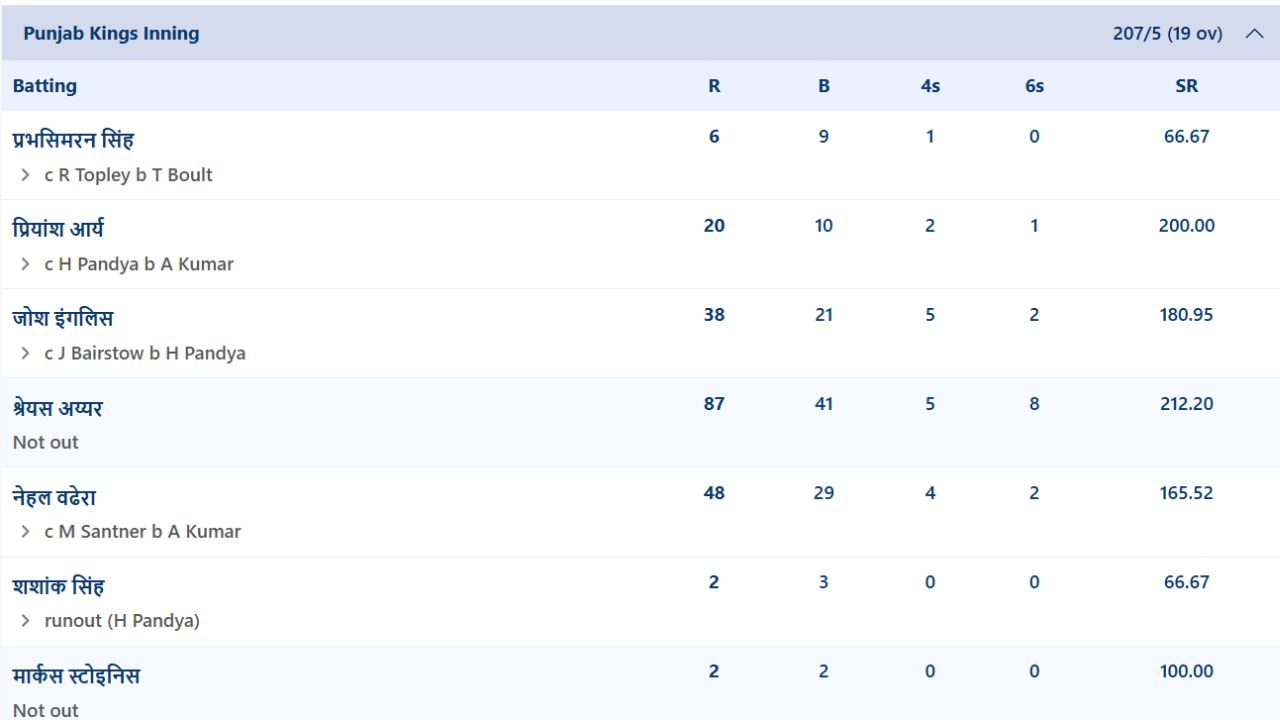Select मार्कस स्टोइनिस batsman name
Image resolution: width=1280 pixels, height=720 pixels.
(x=76, y=676)
